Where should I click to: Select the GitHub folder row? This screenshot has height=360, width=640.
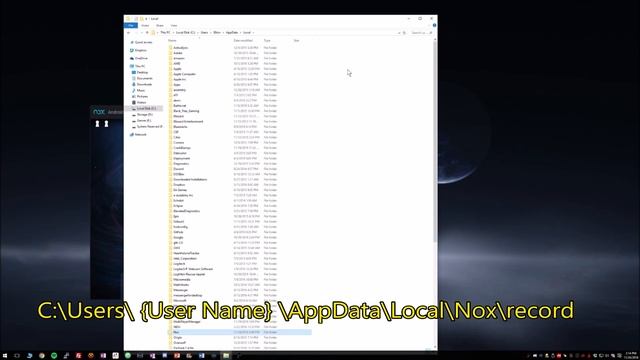click(x=240, y=232)
